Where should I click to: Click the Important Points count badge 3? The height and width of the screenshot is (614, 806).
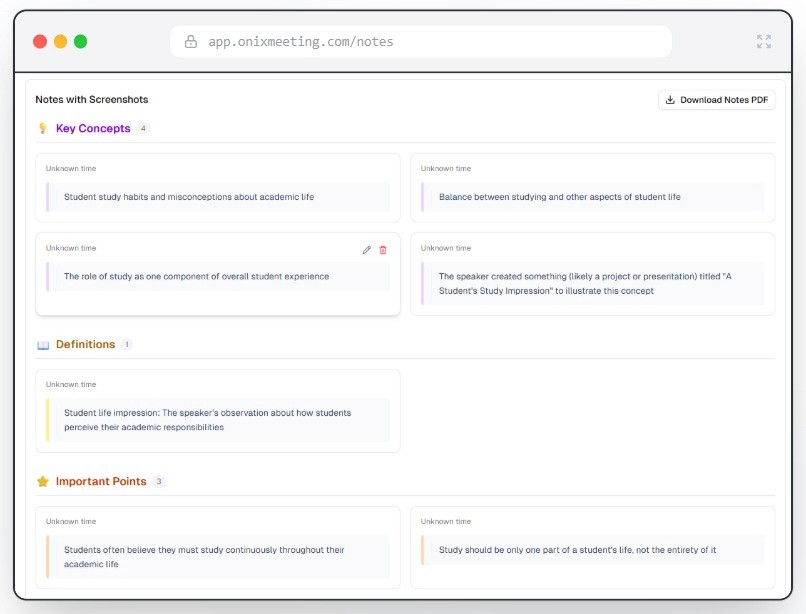[159, 481]
